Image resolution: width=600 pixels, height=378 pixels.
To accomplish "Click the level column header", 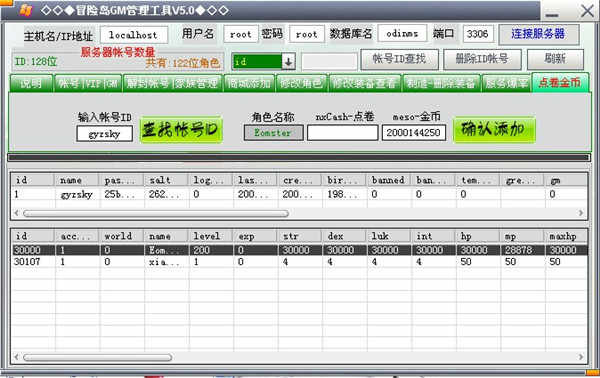I will [x=211, y=236].
